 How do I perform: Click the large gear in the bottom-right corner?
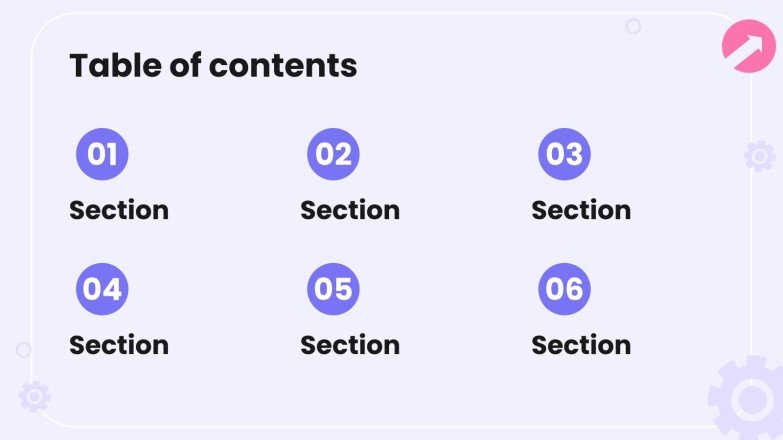click(749, 398)
